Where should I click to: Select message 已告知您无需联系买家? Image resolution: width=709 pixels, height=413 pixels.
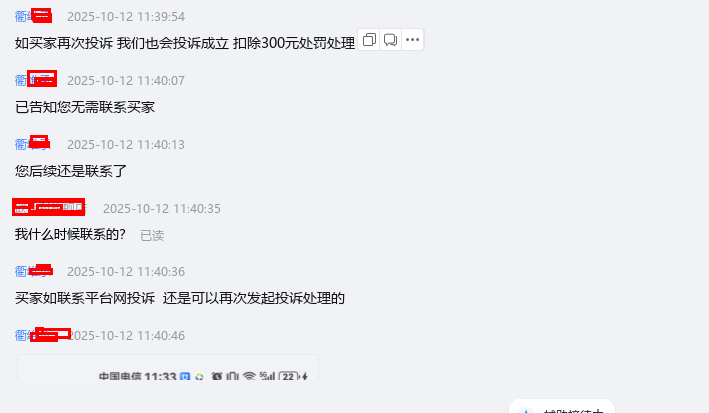click(85, 107)
